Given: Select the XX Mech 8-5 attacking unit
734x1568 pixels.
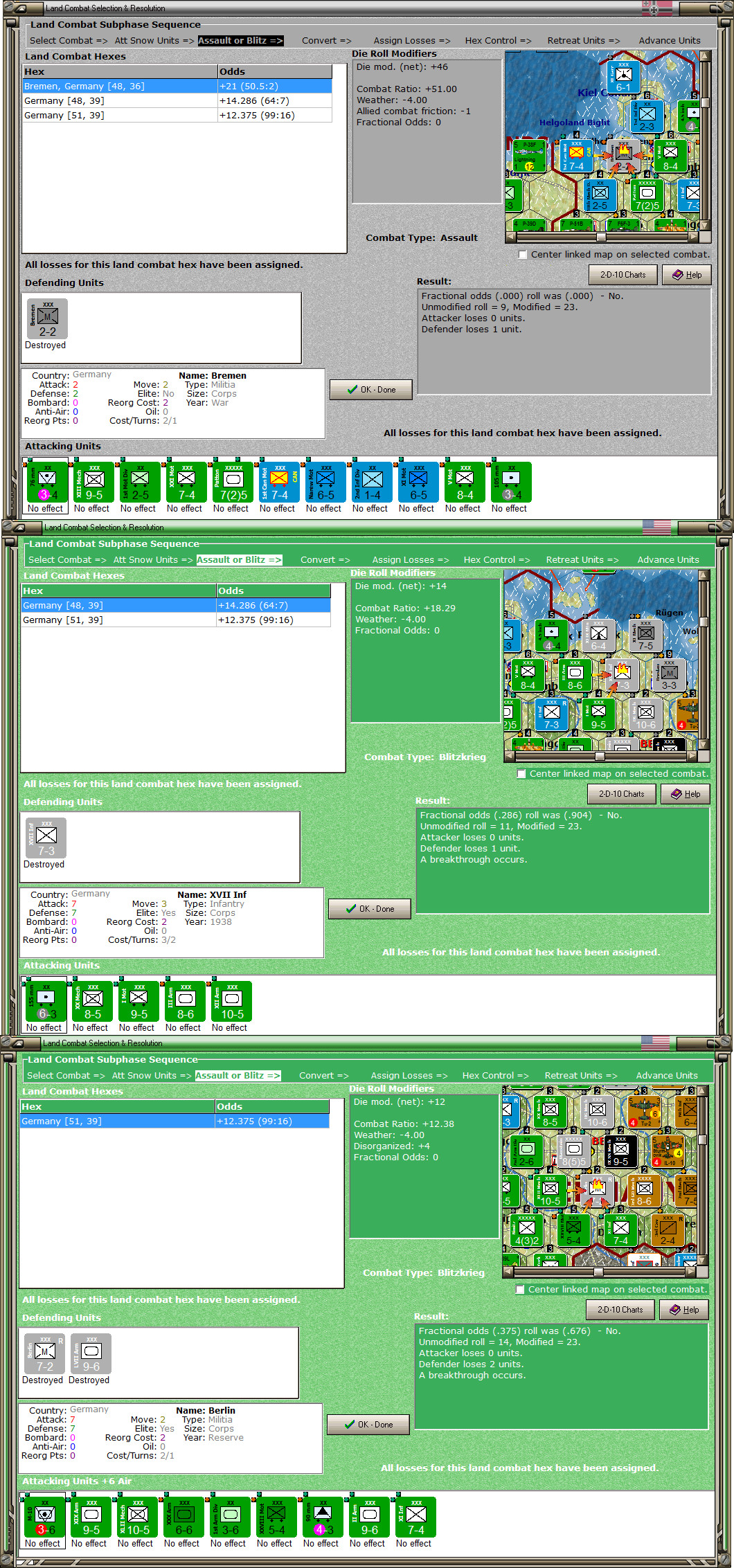Looking at the screenshot, I should point(93,1001).
